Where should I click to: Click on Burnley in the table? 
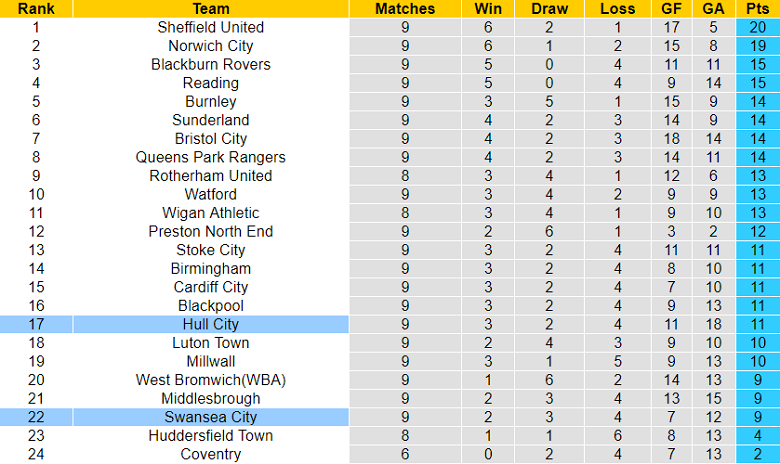point(211,101)
